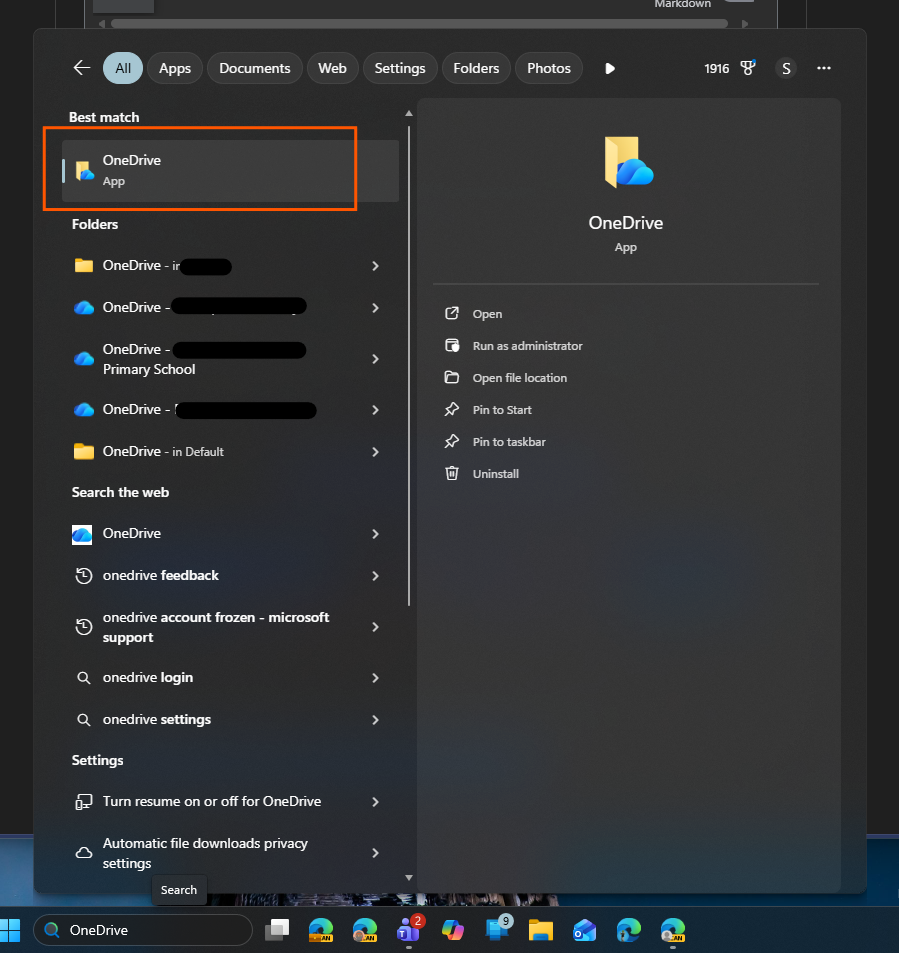Click the Uninstall trash icon
899x953 pixels.
point(452,473)
